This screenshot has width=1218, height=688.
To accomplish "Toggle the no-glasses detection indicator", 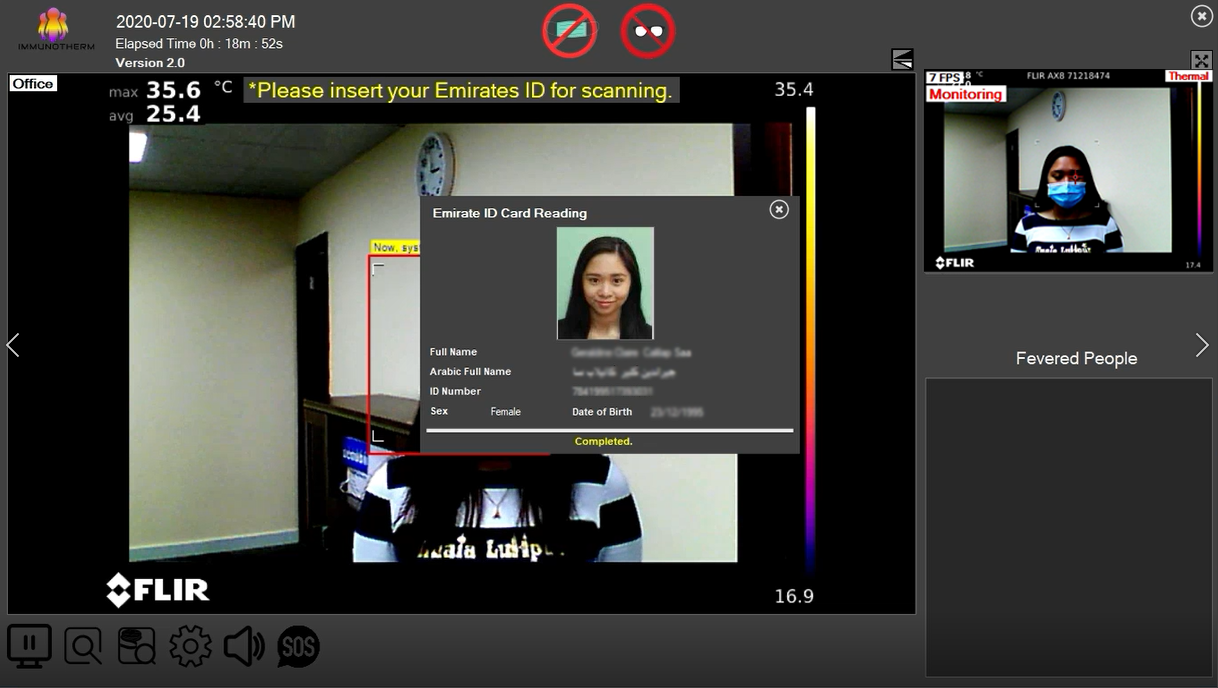I will (x=648, y=31).
